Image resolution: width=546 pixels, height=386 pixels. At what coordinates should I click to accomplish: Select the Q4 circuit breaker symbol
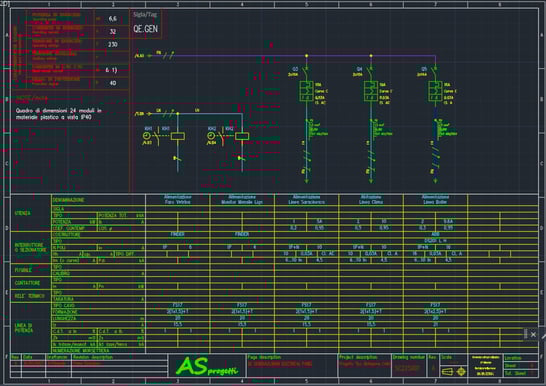click(x=371, y=91)
